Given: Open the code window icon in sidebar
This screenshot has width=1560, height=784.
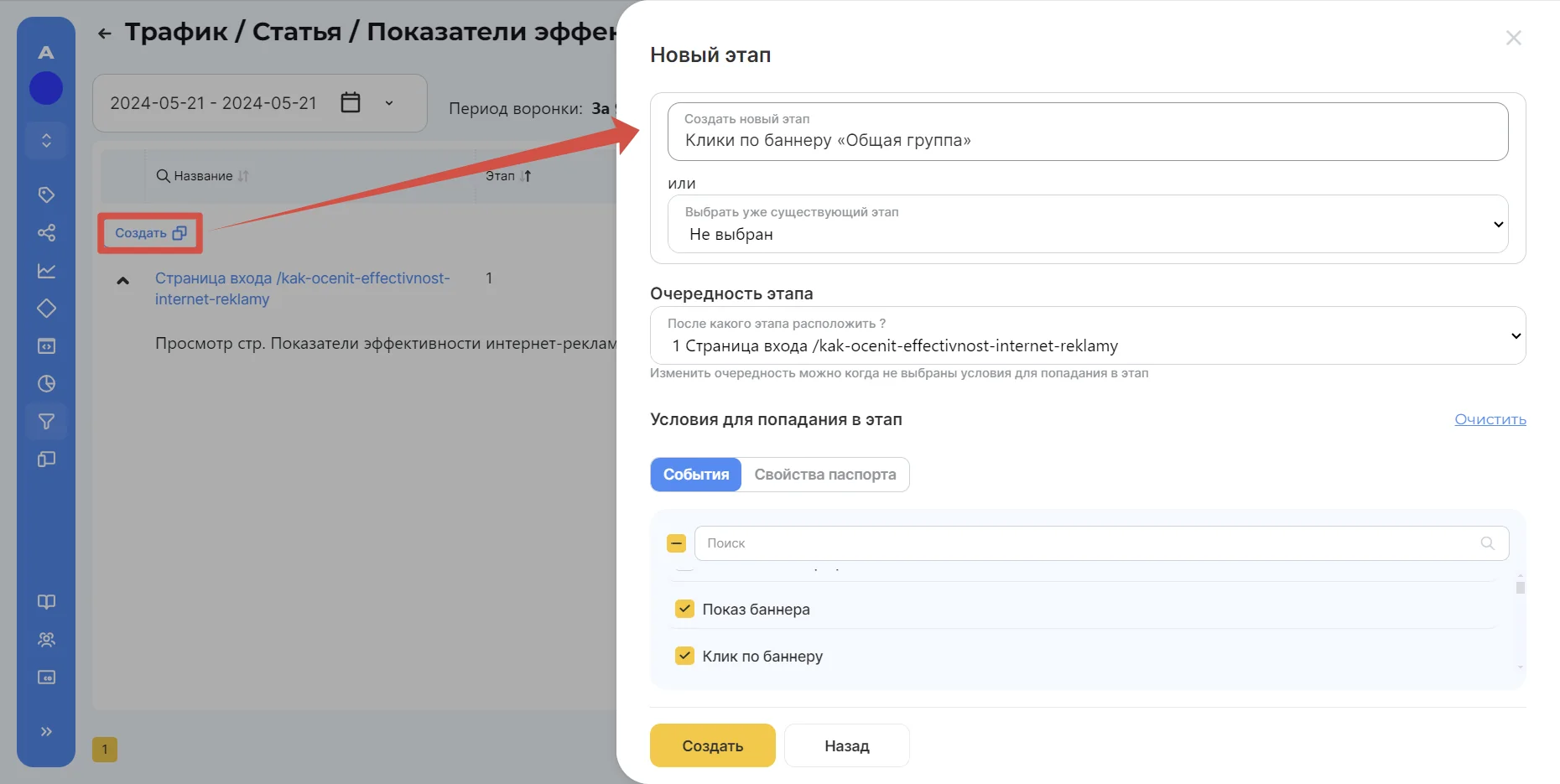Looking at the screenshot, I should (x=46, y=345).
